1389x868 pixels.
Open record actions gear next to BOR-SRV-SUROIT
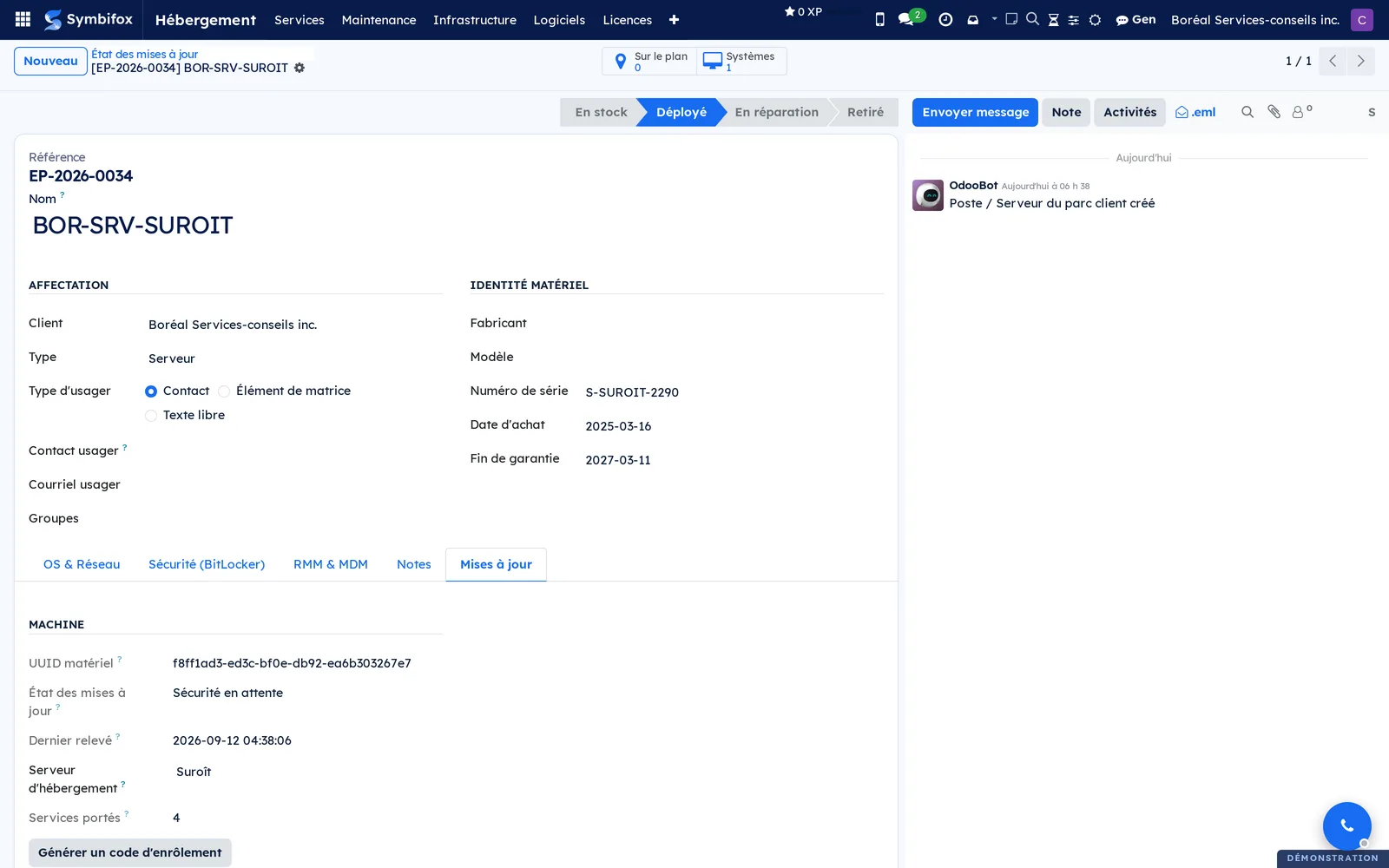point(300,68)
